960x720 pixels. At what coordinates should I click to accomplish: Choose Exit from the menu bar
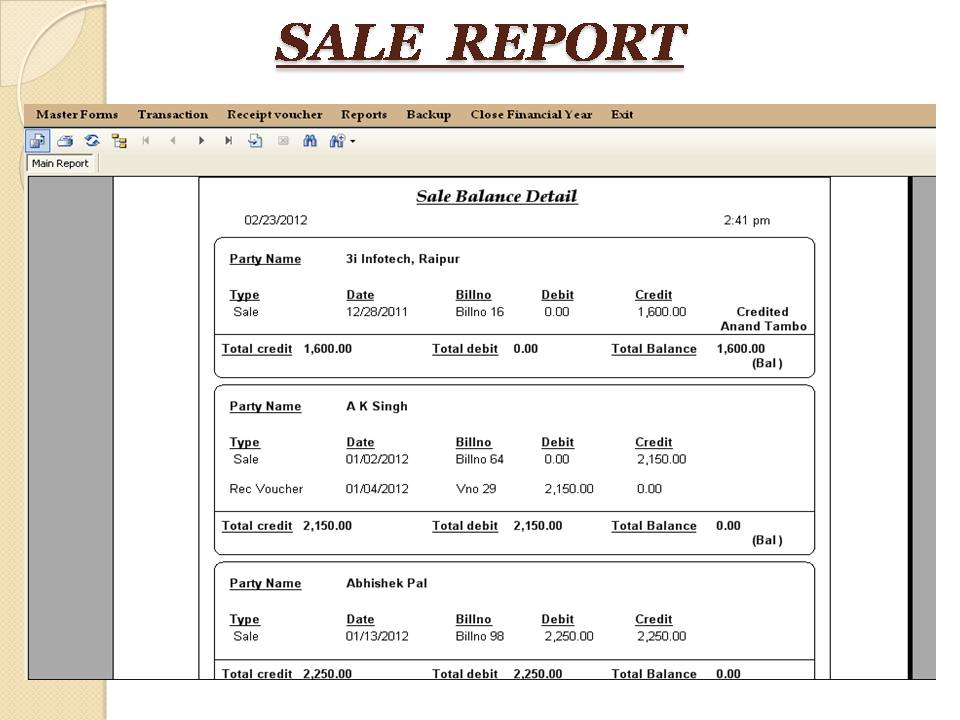[622, 114]
